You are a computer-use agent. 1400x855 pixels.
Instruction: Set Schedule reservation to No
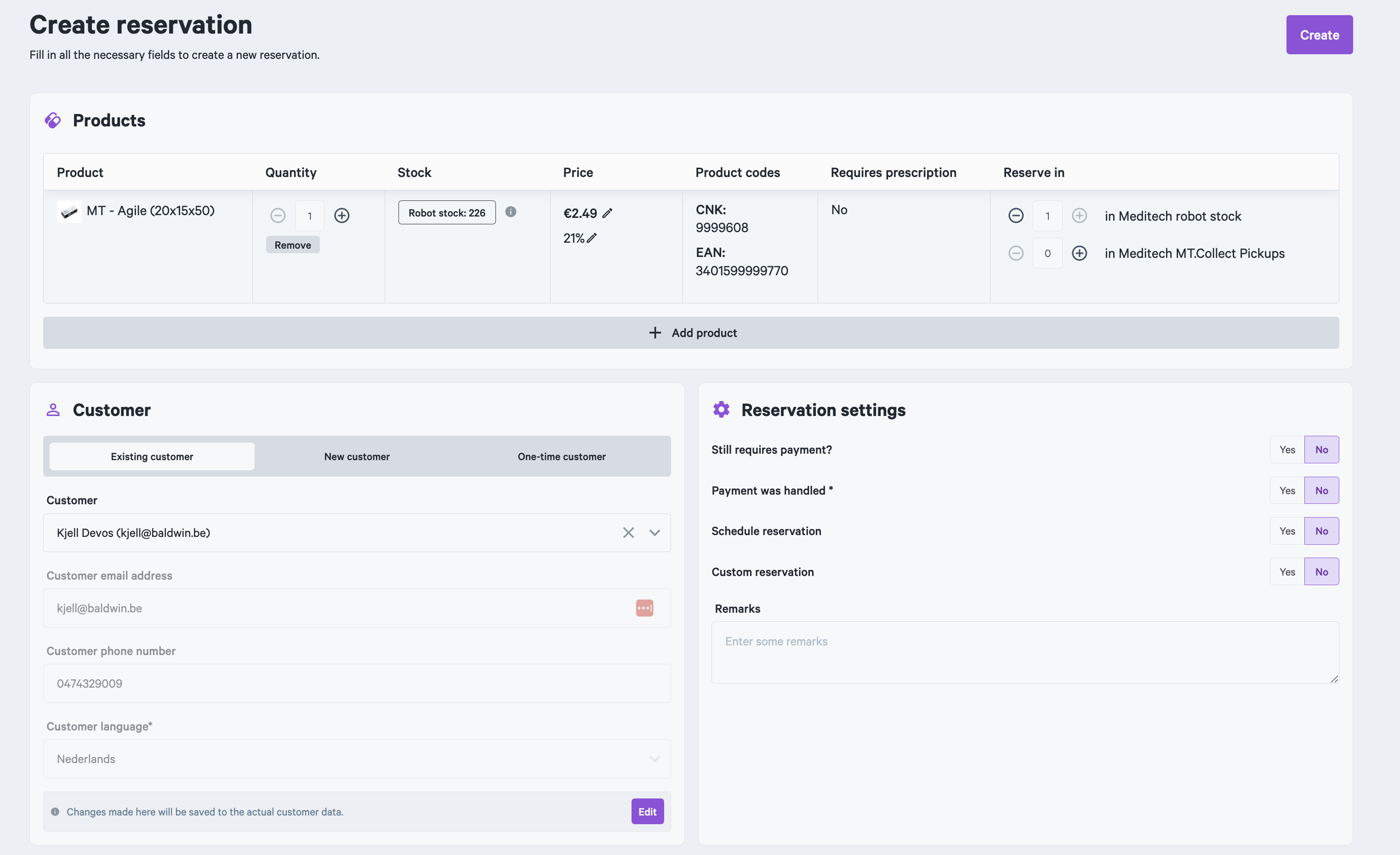coord(1321,531)
